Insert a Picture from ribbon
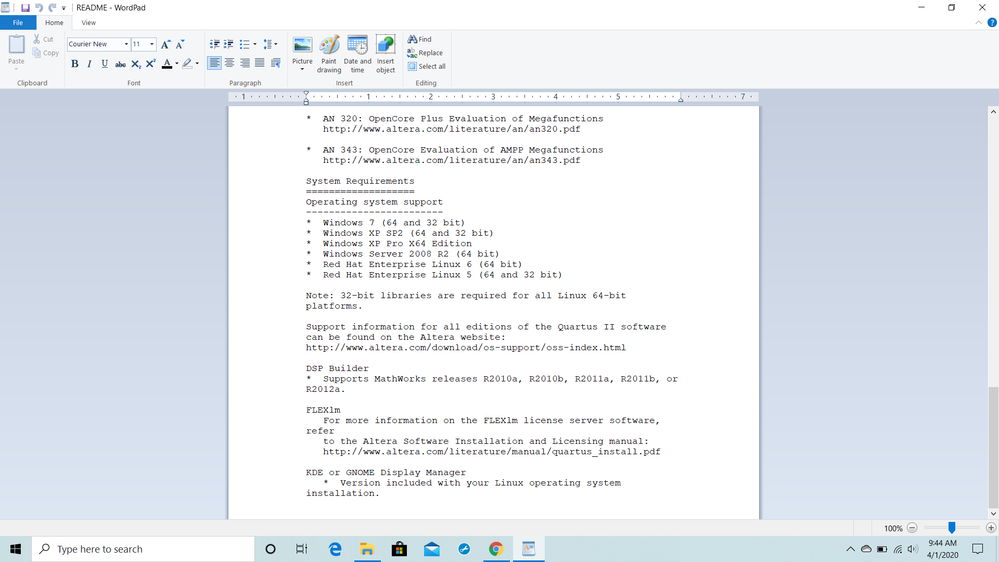The image size is (999, 562). [302, 46]
